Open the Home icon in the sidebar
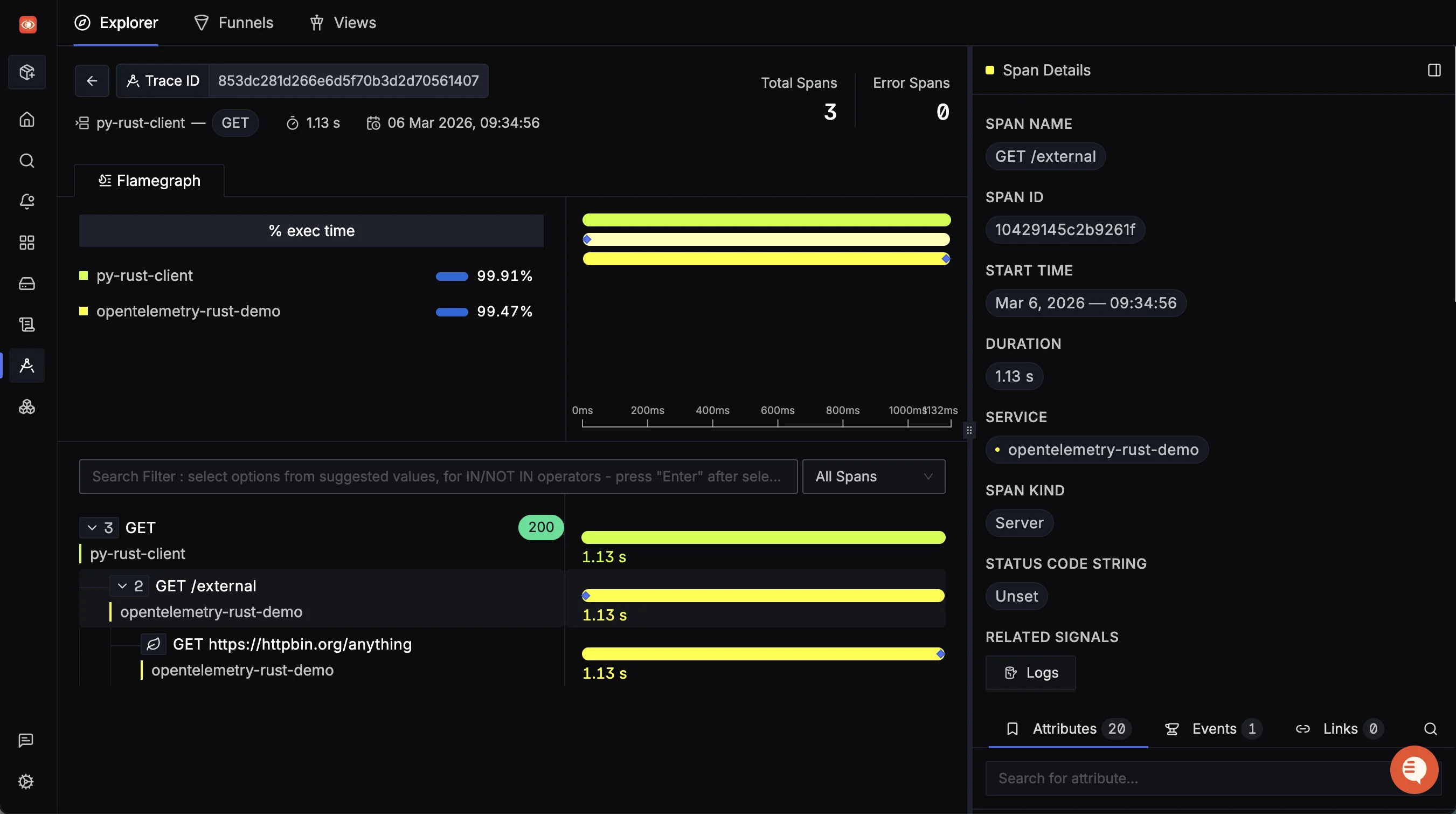Screen dimensions: 1456x814 click(26, 120)
